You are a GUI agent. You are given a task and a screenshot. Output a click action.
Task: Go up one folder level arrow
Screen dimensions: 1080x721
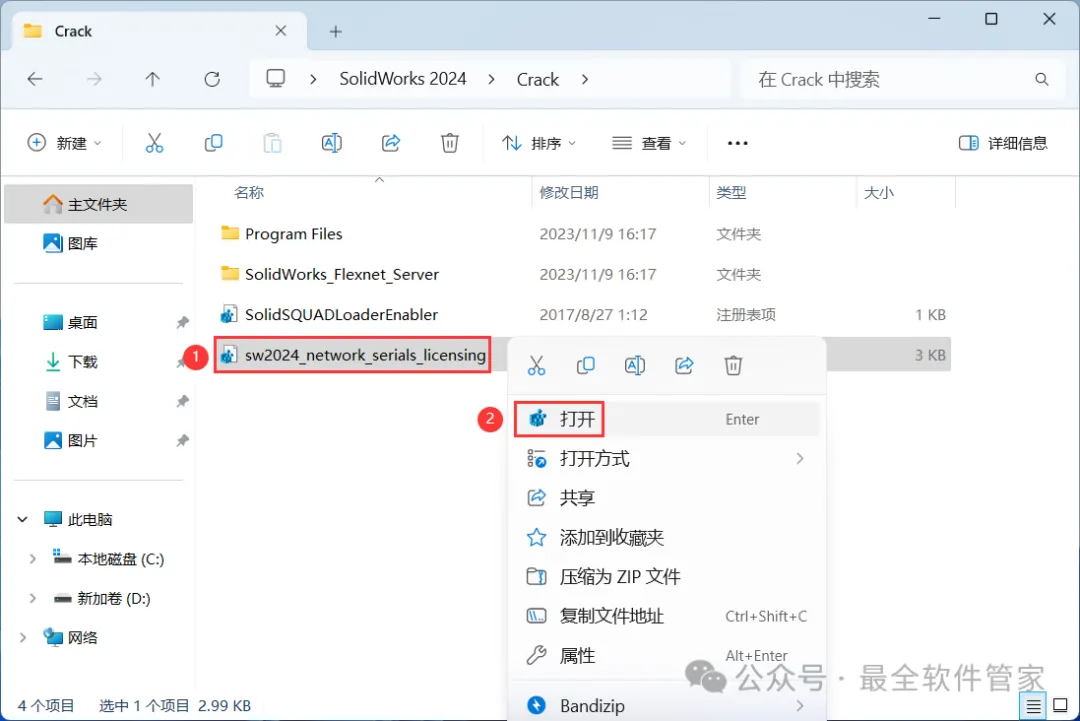point(152,79)
